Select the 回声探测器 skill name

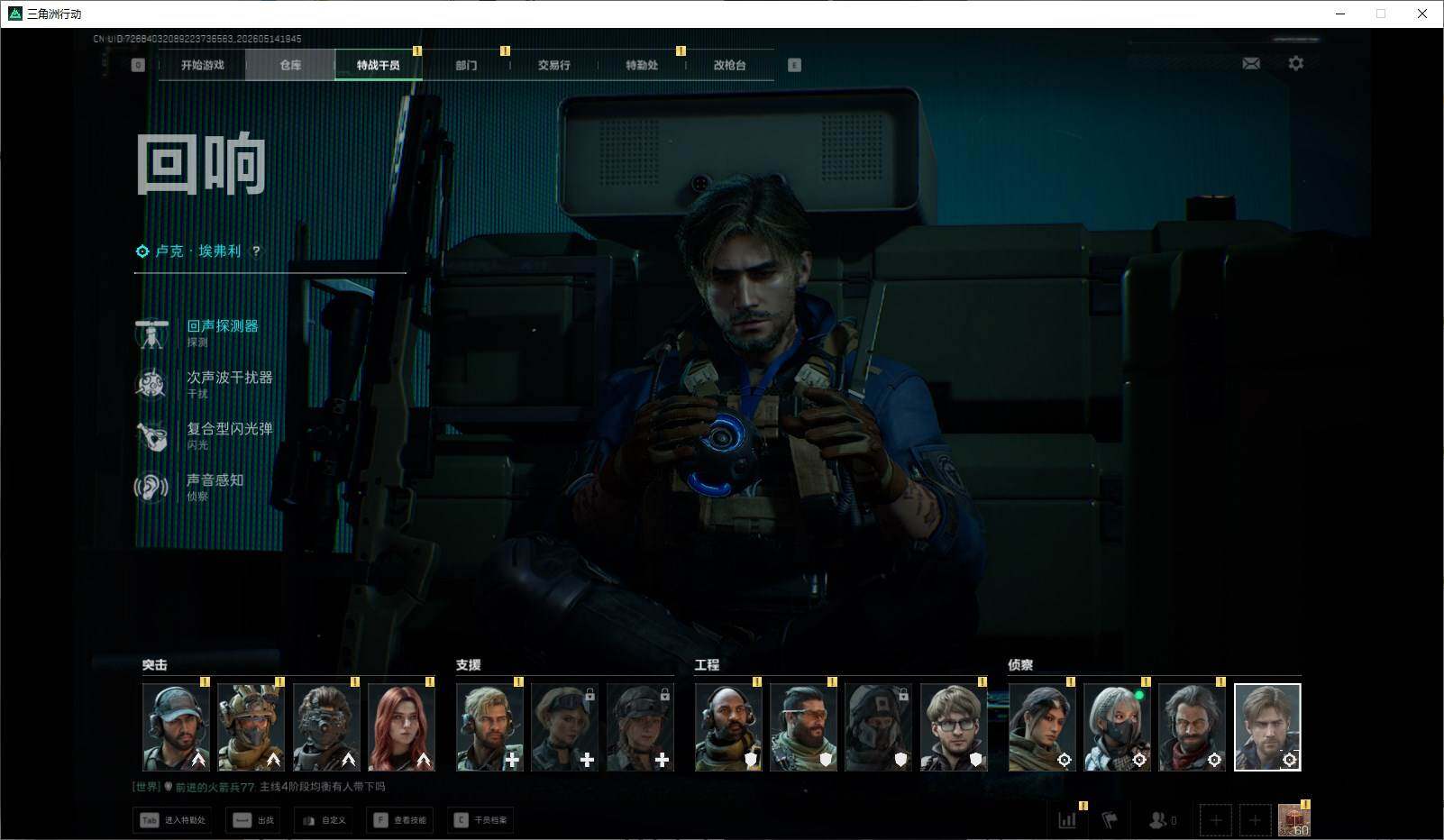point(223,325)
